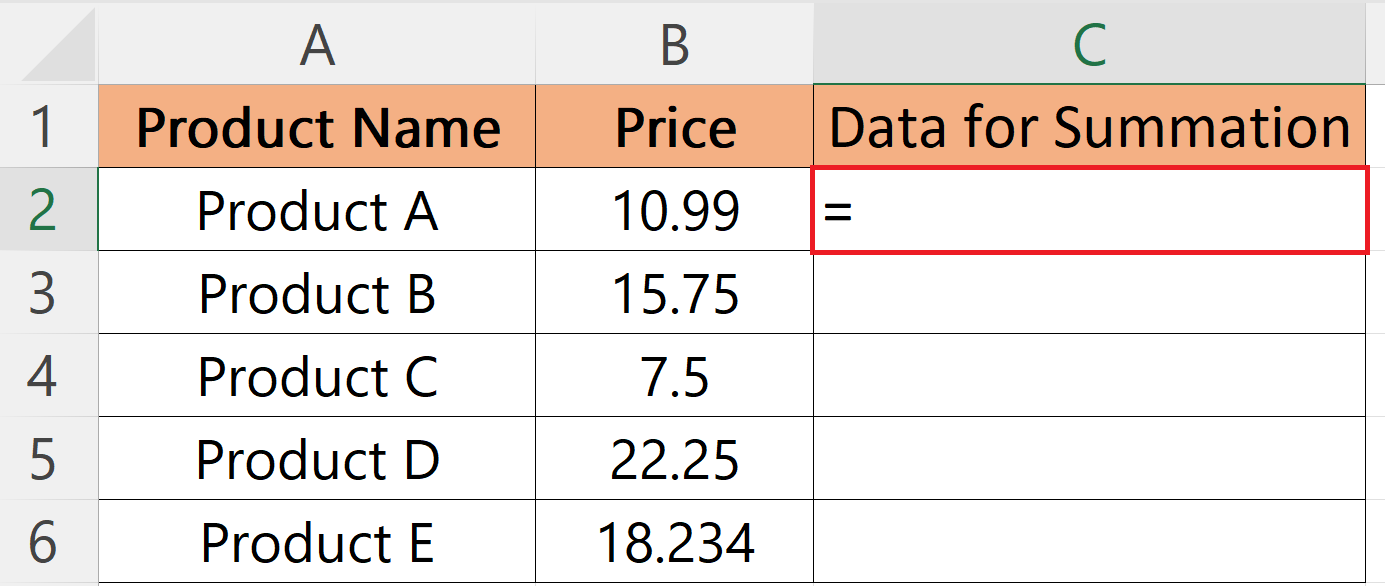Click the select-all corner triangle
Viewport: 1385px width, 586px height.
[x=48, y=42]
